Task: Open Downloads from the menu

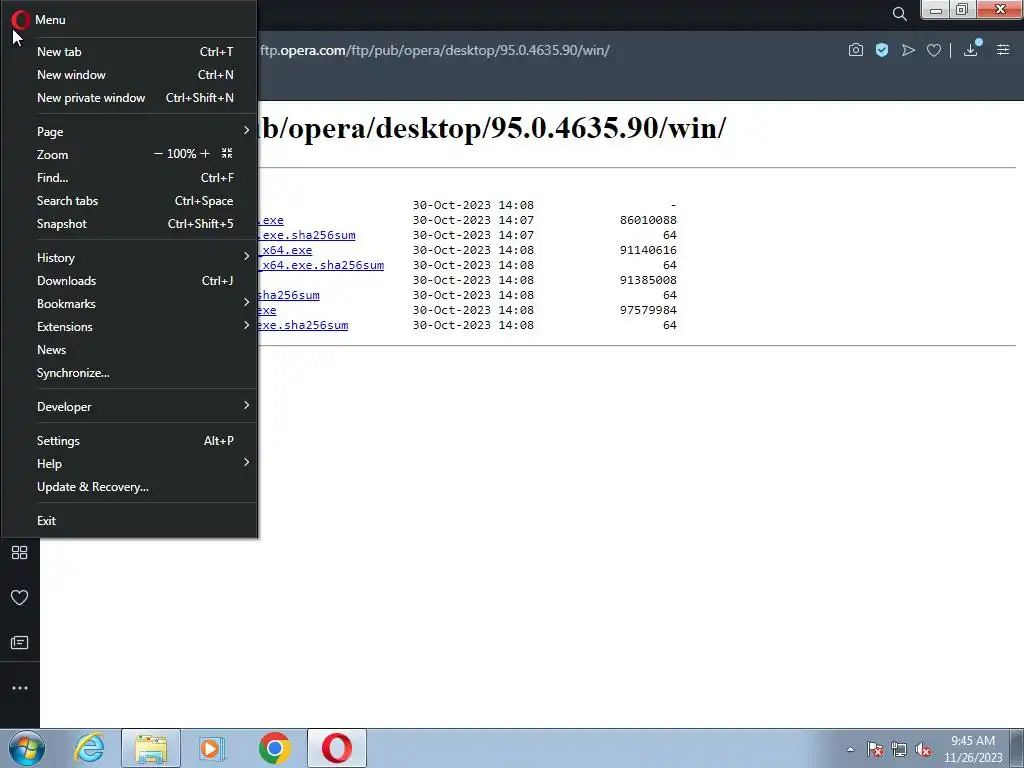Action: click(x=130, y=281)
